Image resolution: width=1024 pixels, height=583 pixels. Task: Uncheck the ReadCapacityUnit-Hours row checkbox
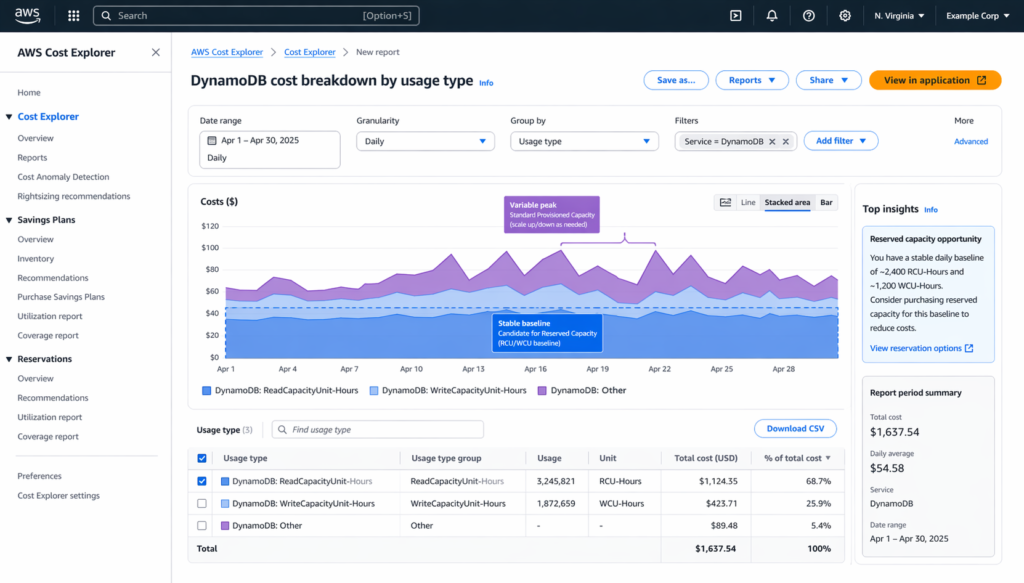pos(202,480)
